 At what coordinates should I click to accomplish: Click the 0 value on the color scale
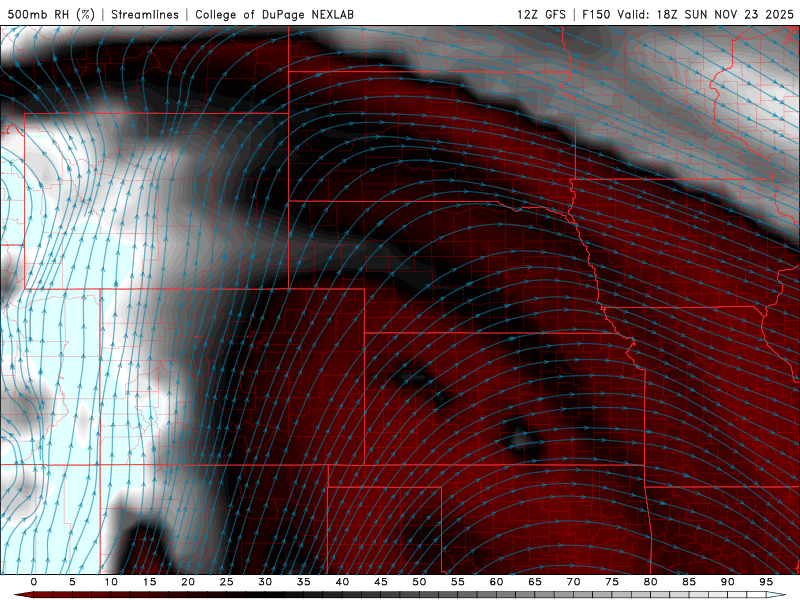[34, 582]
